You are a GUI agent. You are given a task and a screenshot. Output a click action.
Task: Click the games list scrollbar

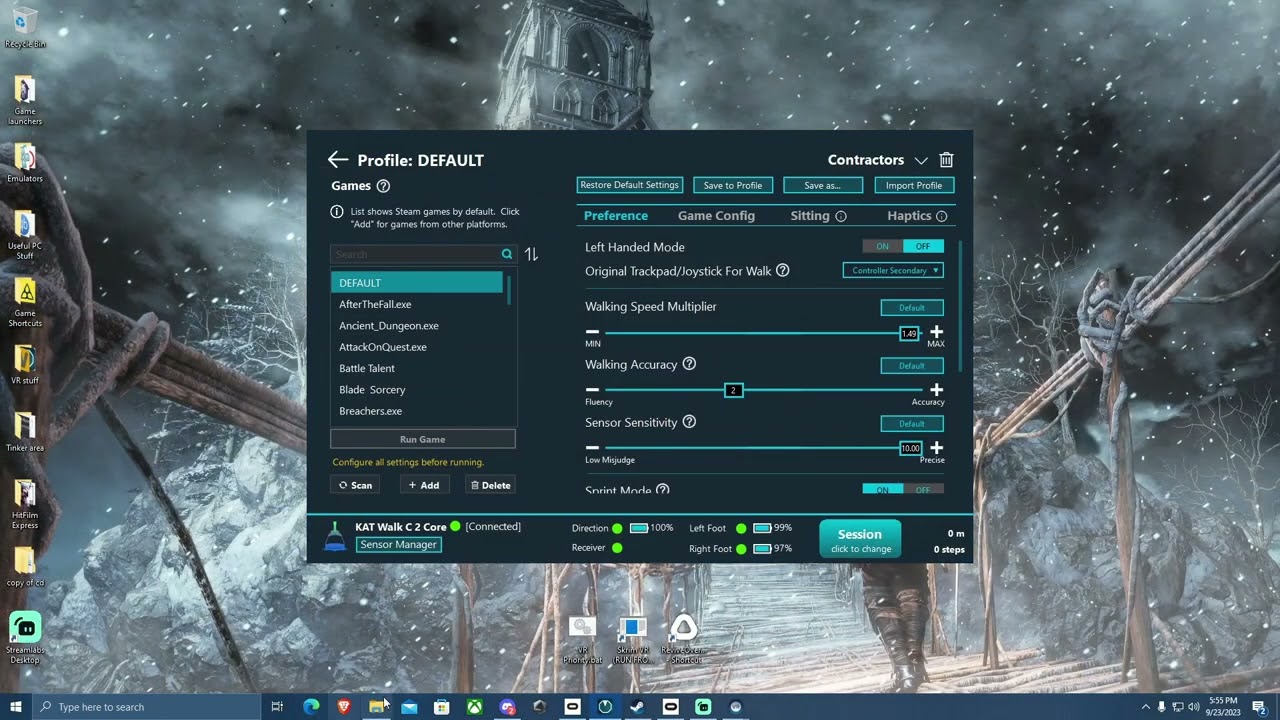(509, 290)
